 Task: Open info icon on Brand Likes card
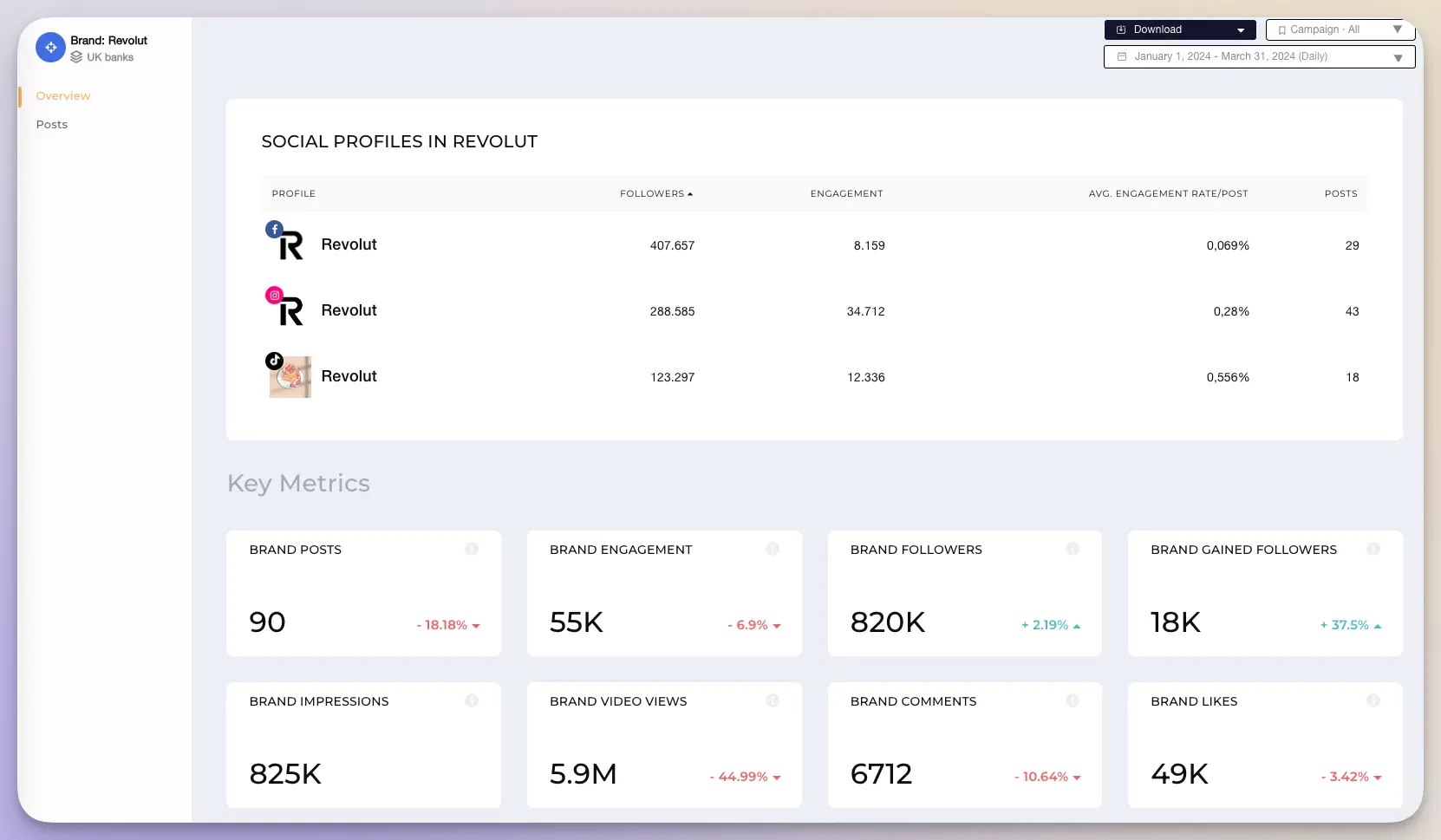pyautogui.click(x=1373, y=700)
